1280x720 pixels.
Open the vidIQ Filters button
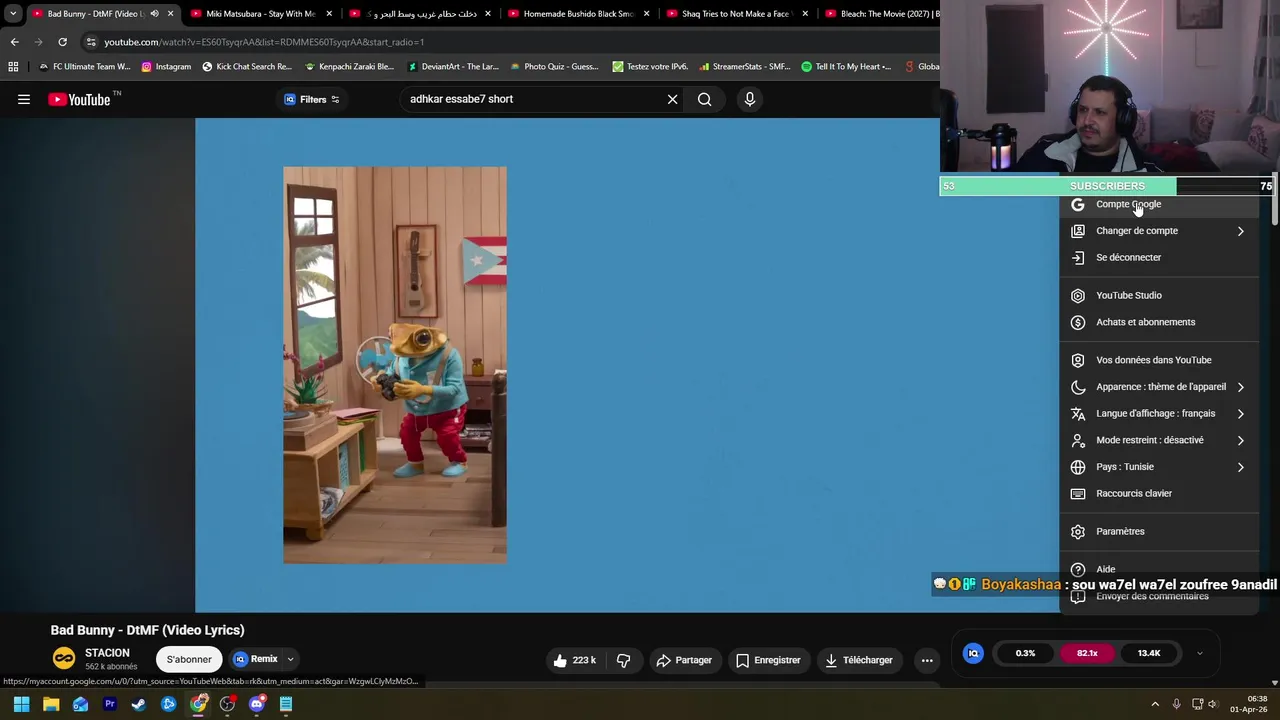(x=312, y=99)
